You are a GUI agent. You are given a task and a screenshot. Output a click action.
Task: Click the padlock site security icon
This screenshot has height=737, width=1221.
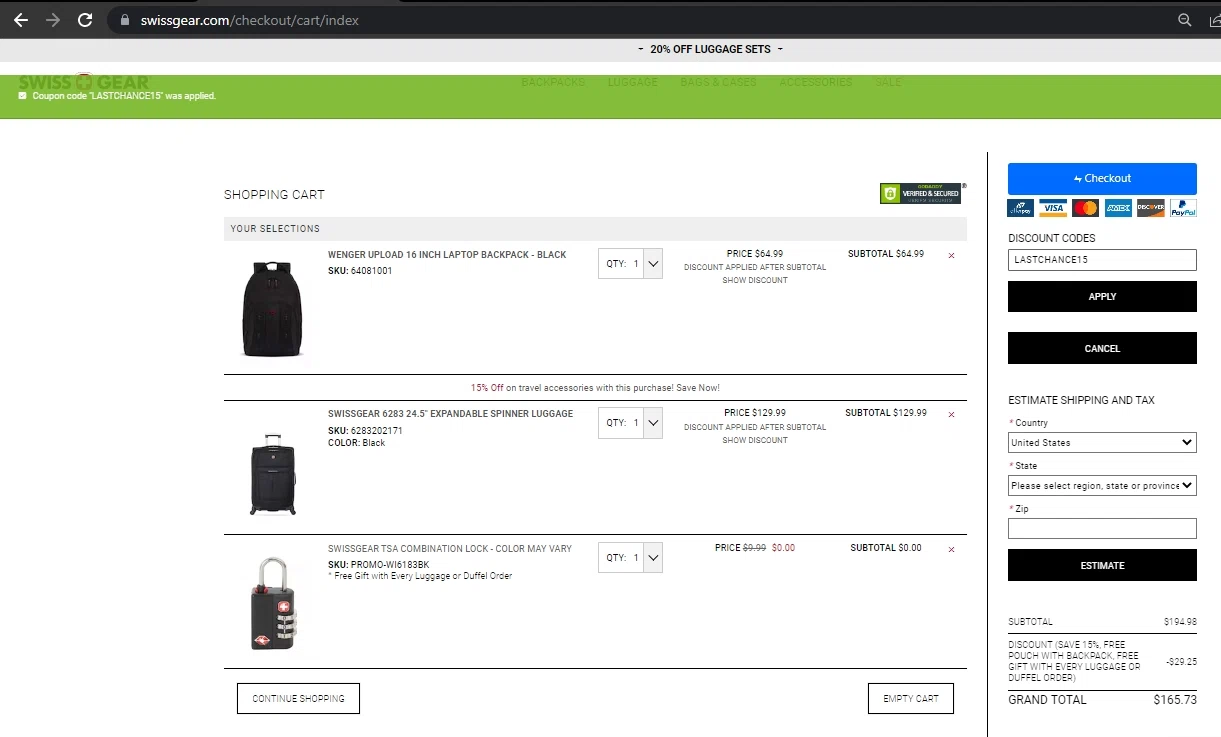pos(125,20)
